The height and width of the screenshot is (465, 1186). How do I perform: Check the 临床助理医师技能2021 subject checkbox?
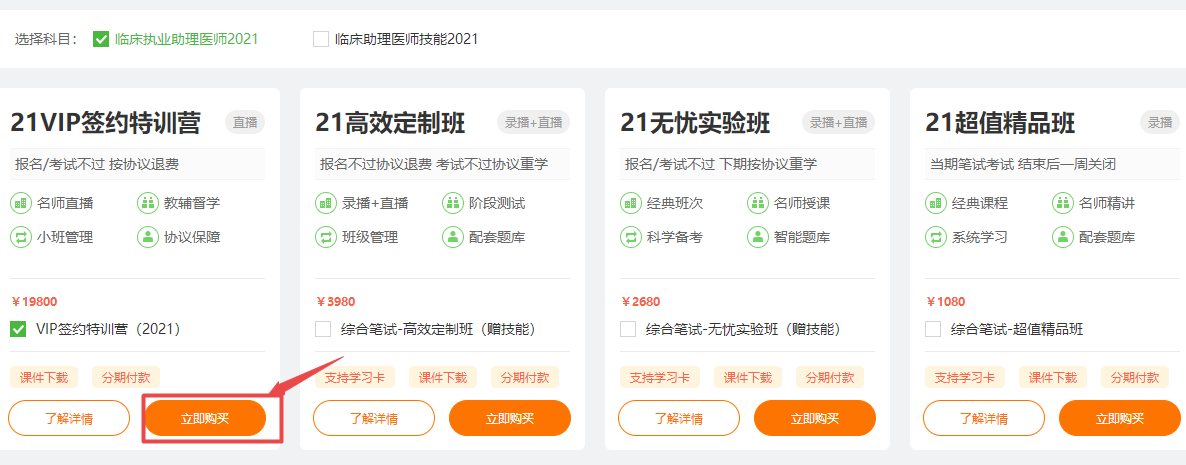(321, 39)
